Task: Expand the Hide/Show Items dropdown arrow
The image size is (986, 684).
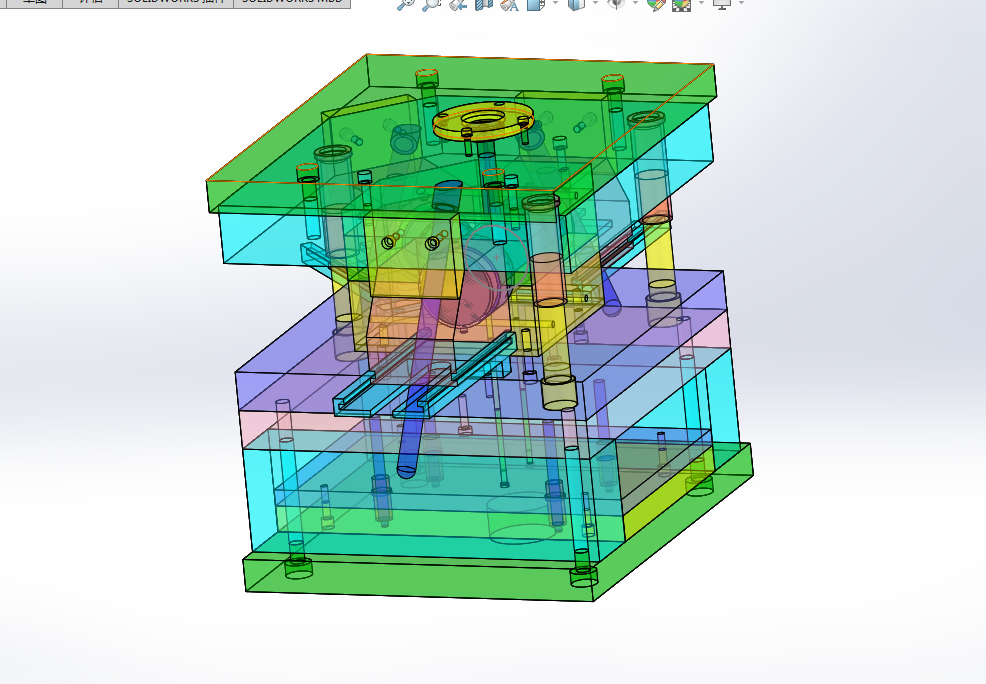Action: [x=635, y=3]
